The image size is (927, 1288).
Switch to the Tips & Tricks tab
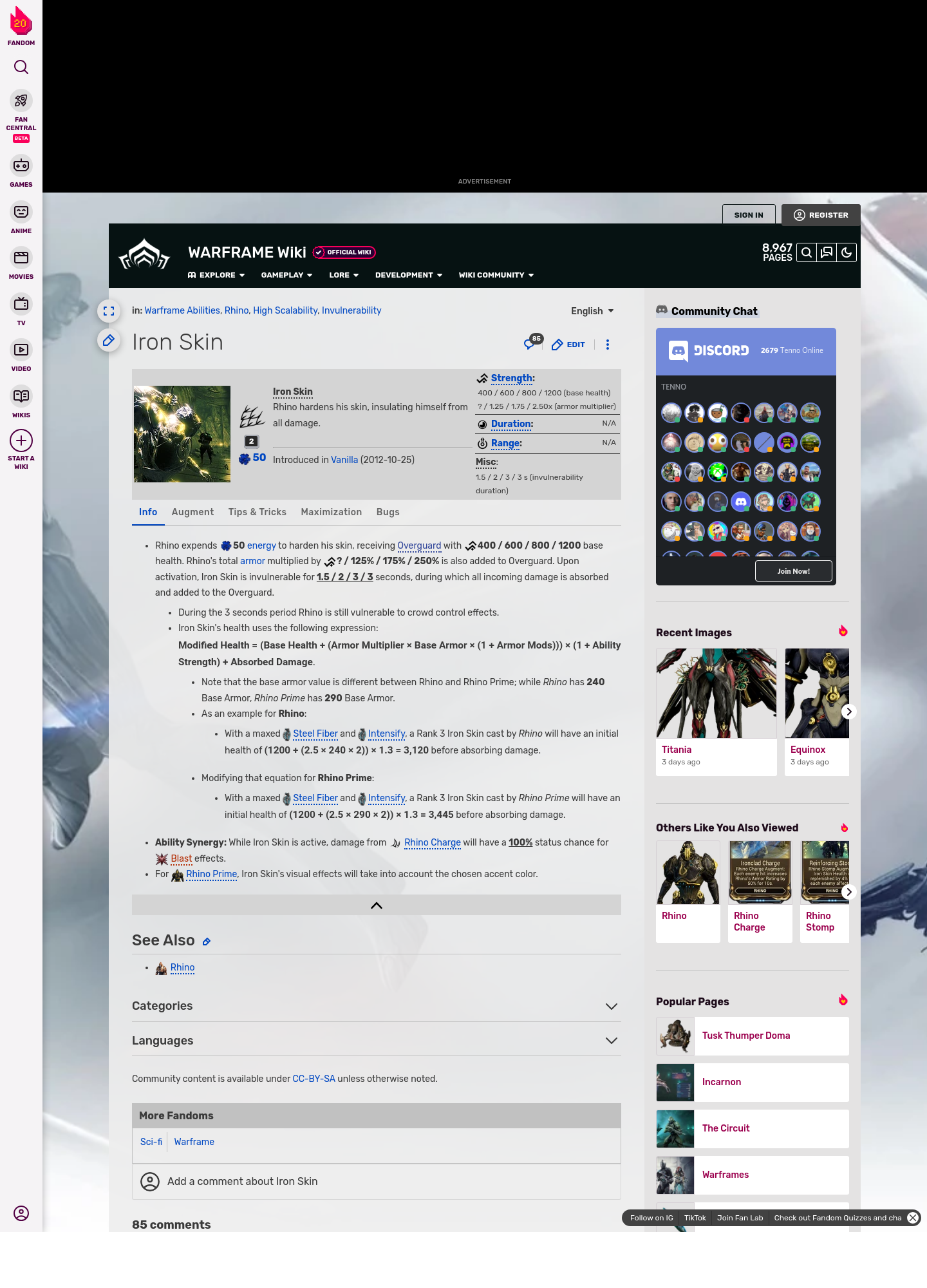point(257,512)
